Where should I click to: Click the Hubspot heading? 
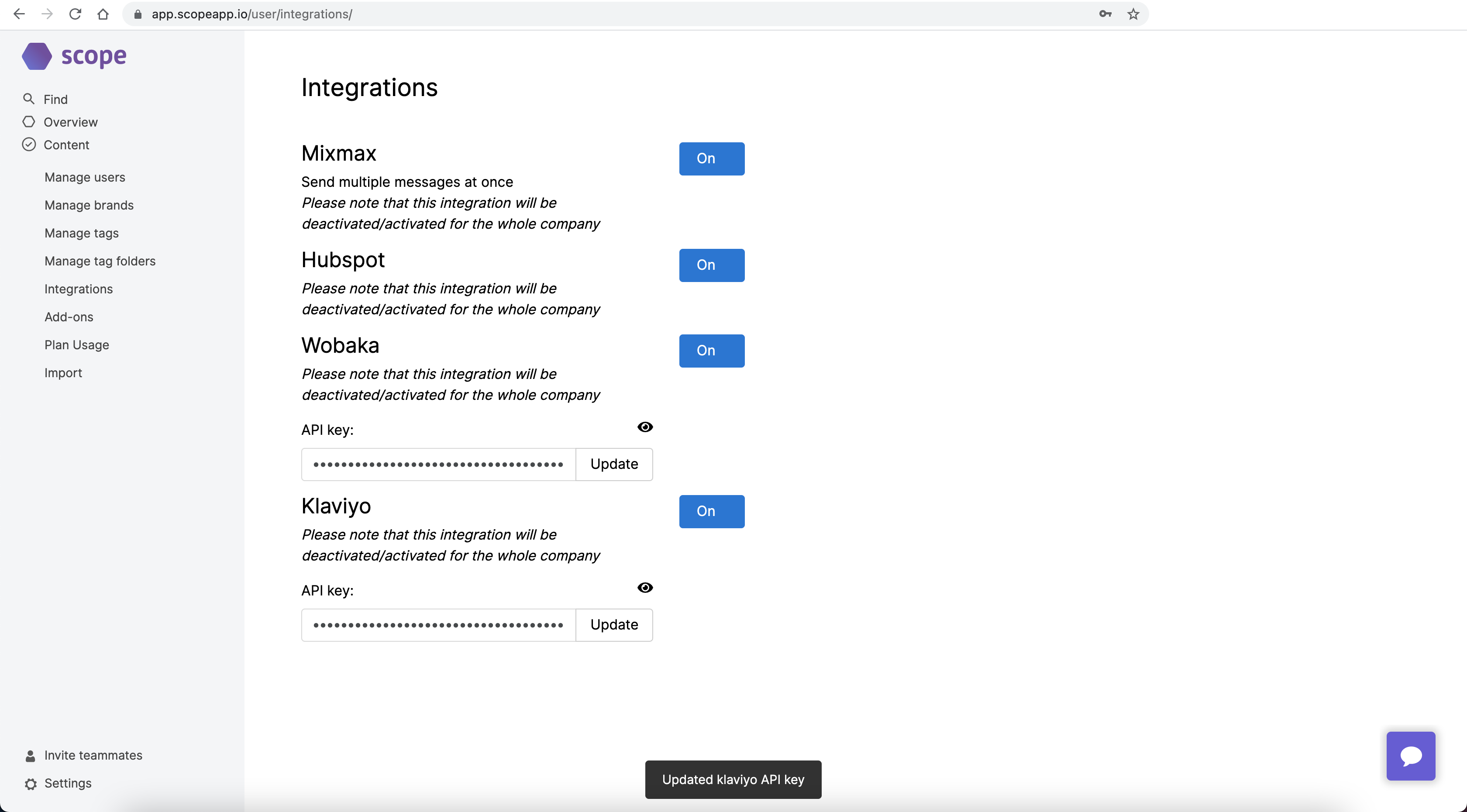343,260
